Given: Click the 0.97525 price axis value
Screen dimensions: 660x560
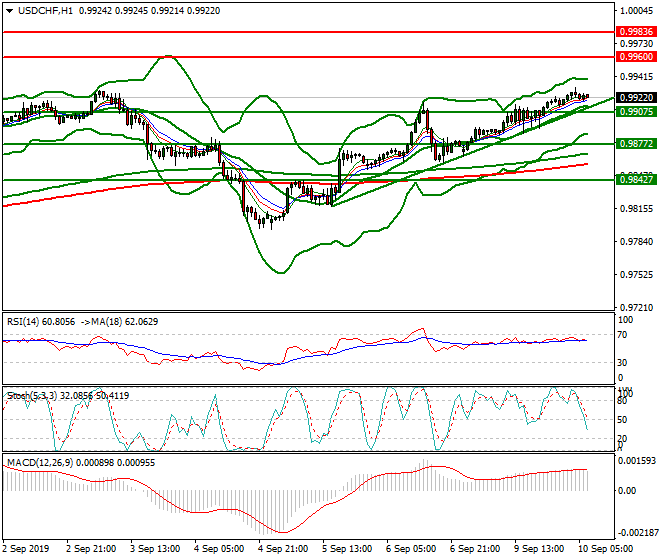Looking at the screenshot, I should (x=636, y=275).
